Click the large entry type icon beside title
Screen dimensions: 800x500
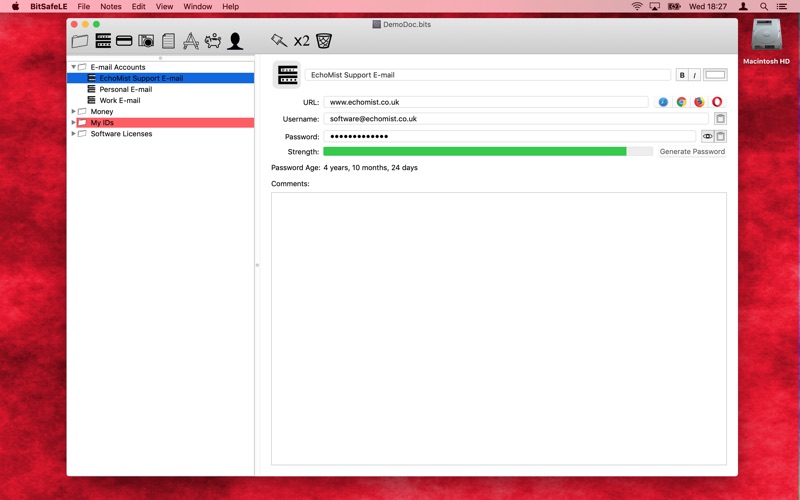coord(287,75)
